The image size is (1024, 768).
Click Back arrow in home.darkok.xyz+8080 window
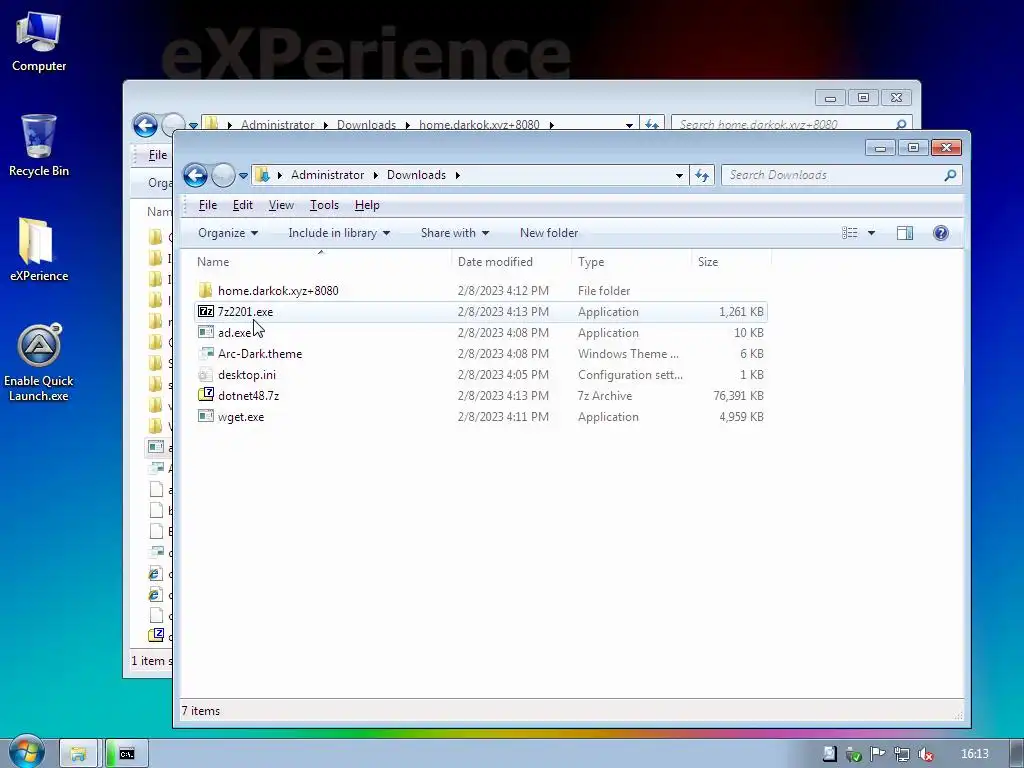coord(145,125)
